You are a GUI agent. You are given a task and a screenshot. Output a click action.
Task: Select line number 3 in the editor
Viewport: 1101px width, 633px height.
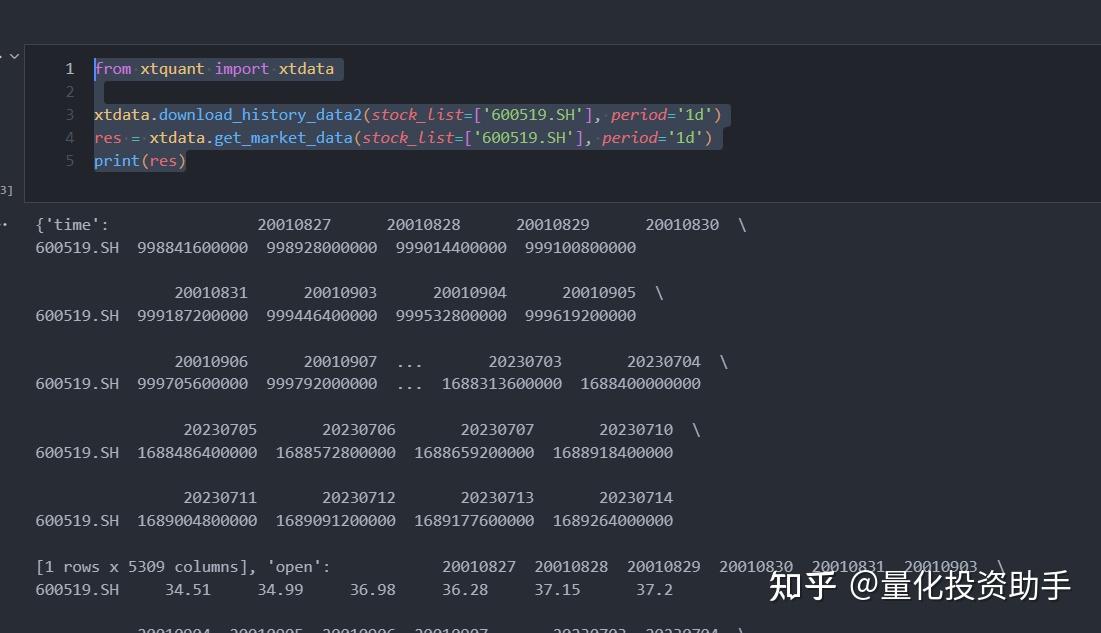point(69,114)
